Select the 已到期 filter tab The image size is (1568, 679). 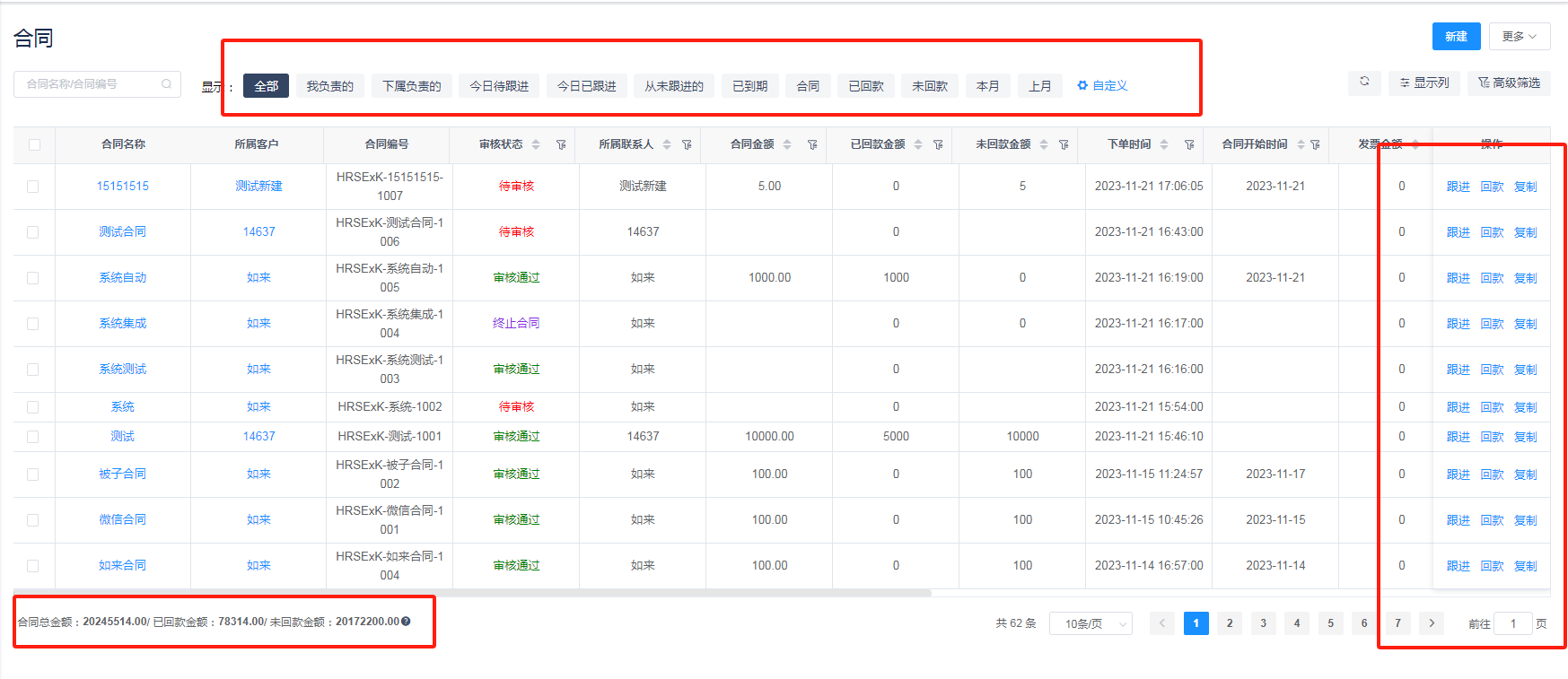(x=749, y=86)
